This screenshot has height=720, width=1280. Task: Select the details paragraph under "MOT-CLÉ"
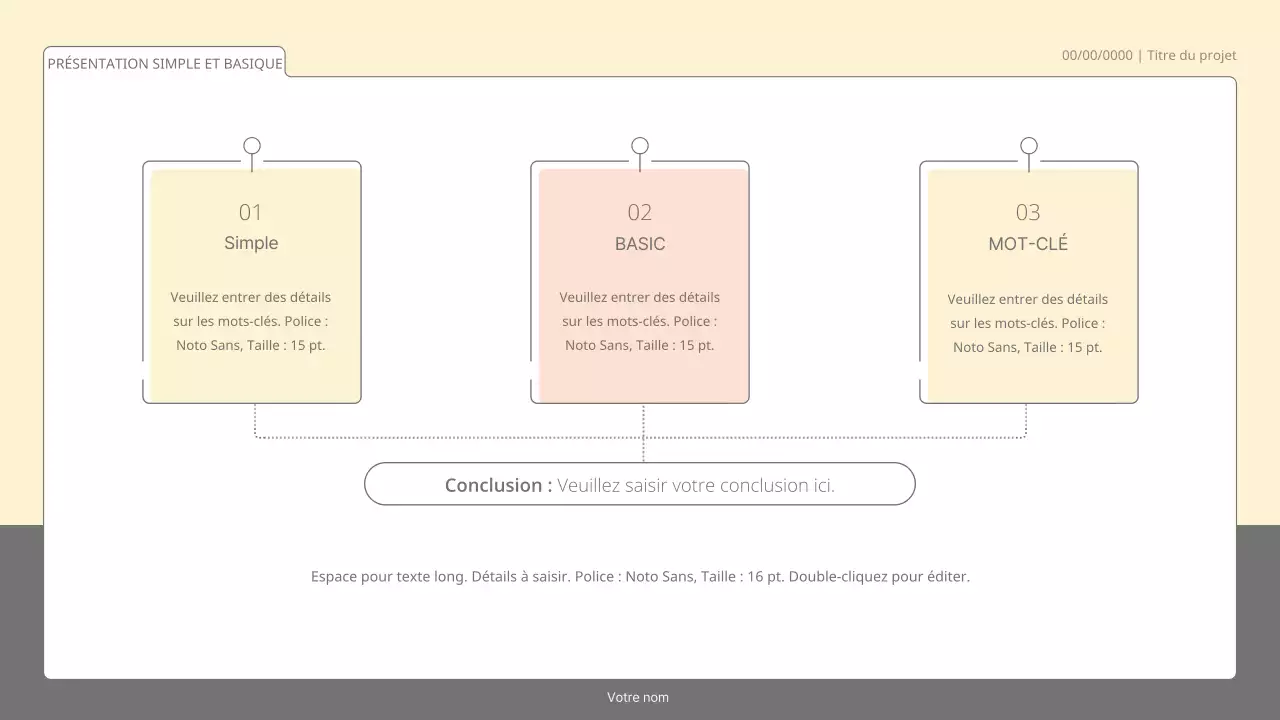tap(1028, 323)
